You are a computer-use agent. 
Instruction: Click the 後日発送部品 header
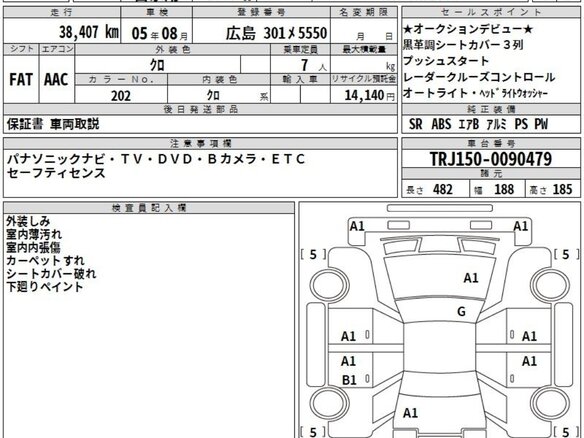click(x=200, y=110)
